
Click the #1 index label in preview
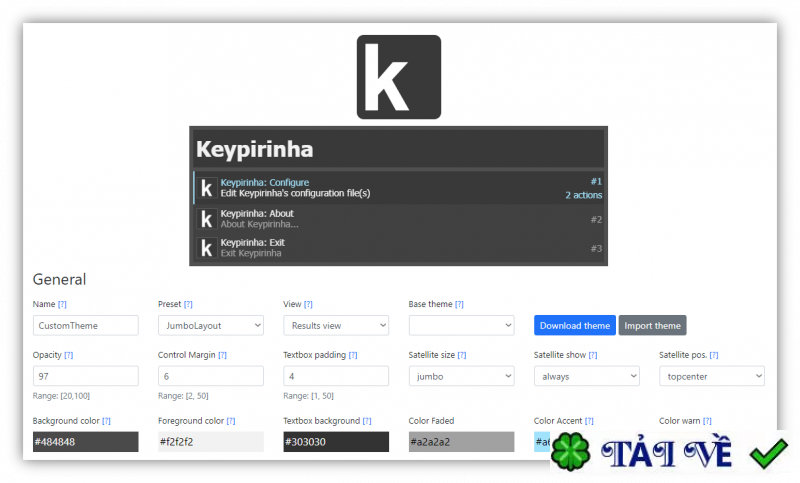(596, 182)
